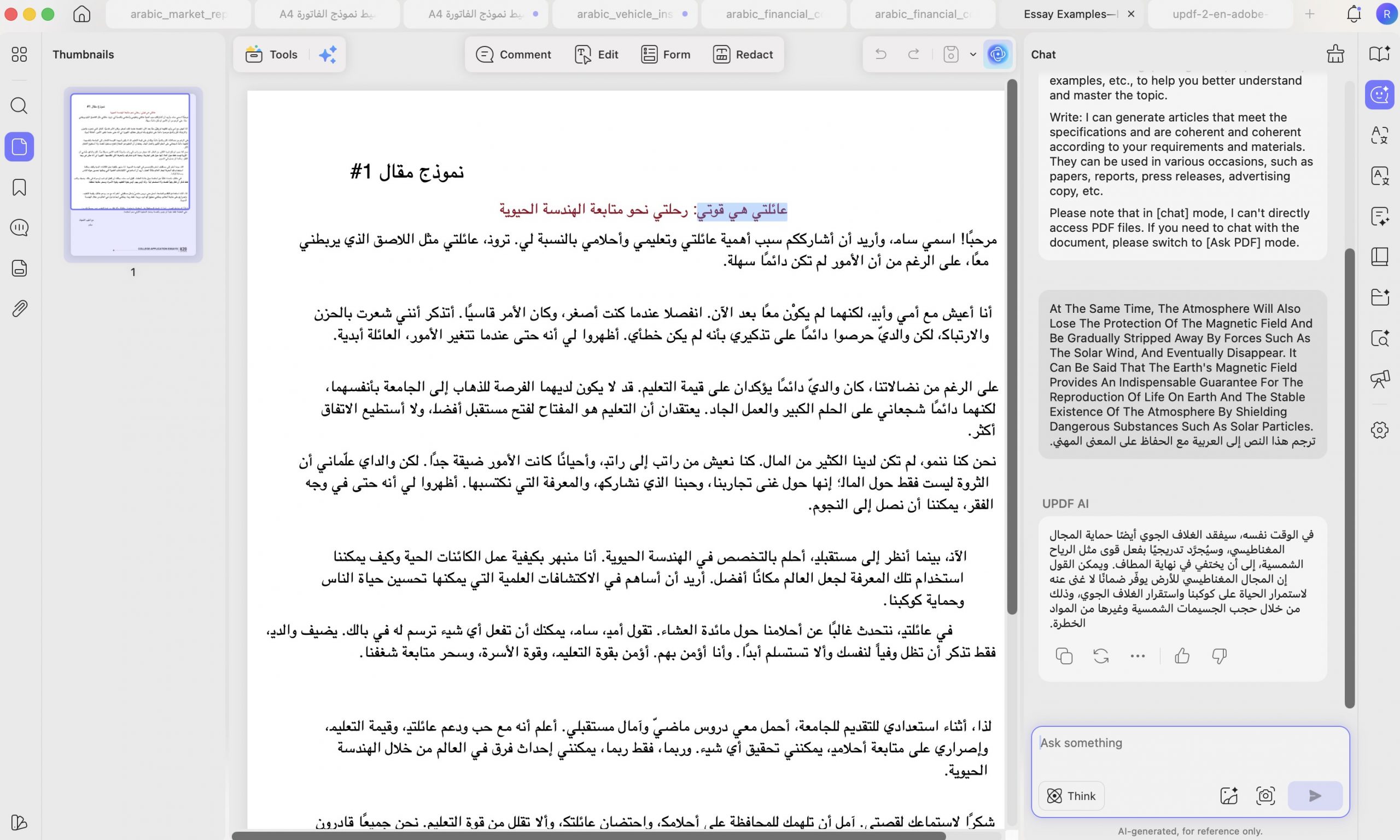Image resolution: width=1400 pixels, height=840 pixels.
Task: Click the first translate icon in right sidebar
Action: (x=1380, y=135)
